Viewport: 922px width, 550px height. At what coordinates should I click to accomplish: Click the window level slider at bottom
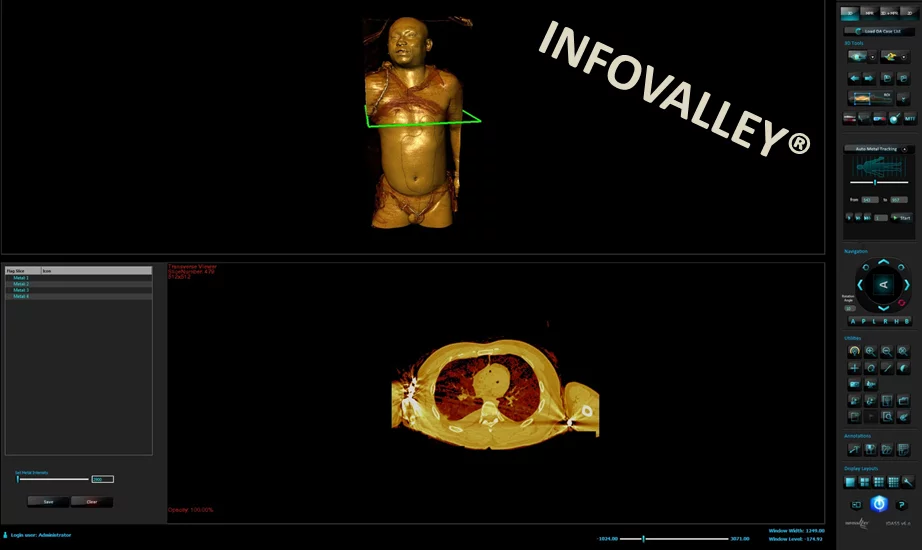coord(674,538)
